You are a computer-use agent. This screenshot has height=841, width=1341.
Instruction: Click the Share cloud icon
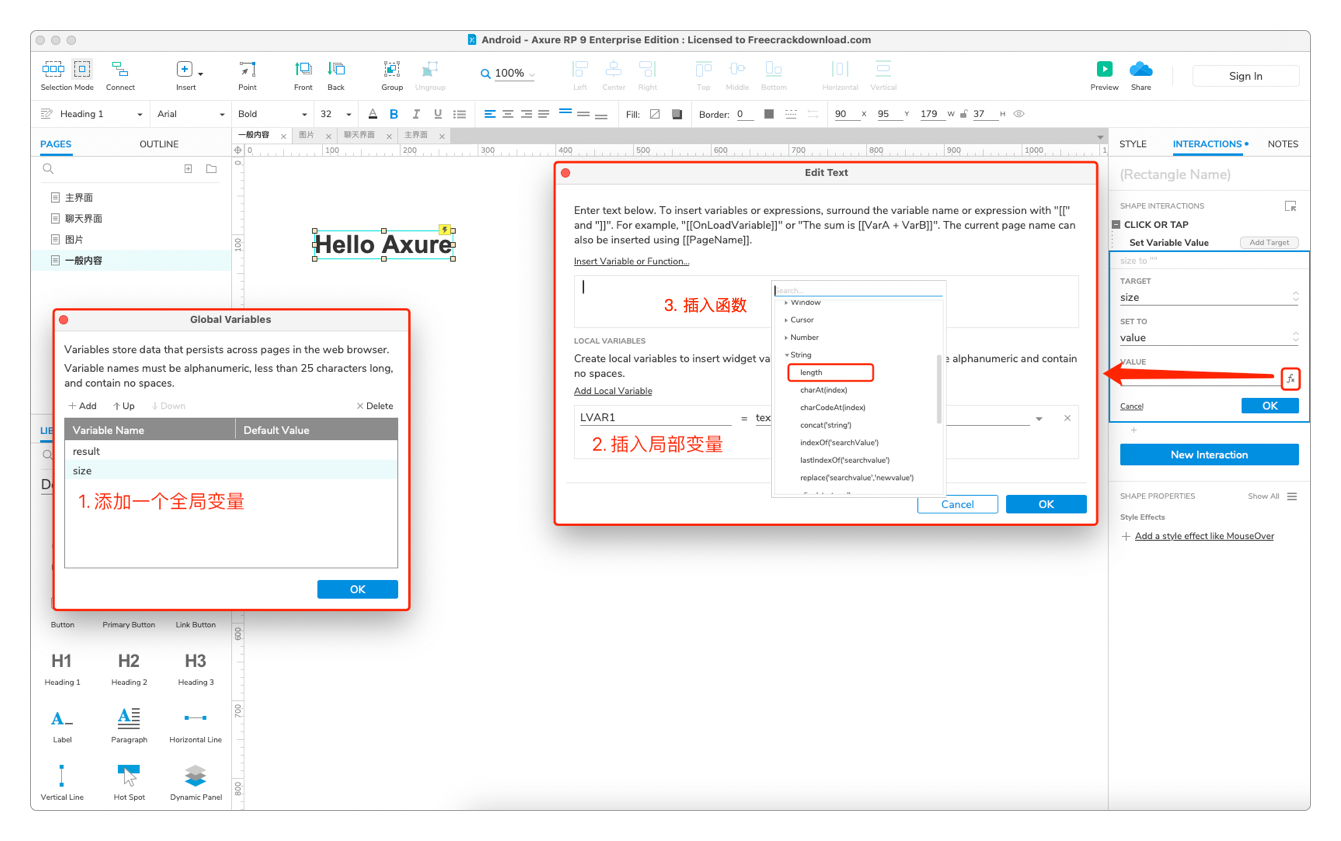pos(1141,69)
